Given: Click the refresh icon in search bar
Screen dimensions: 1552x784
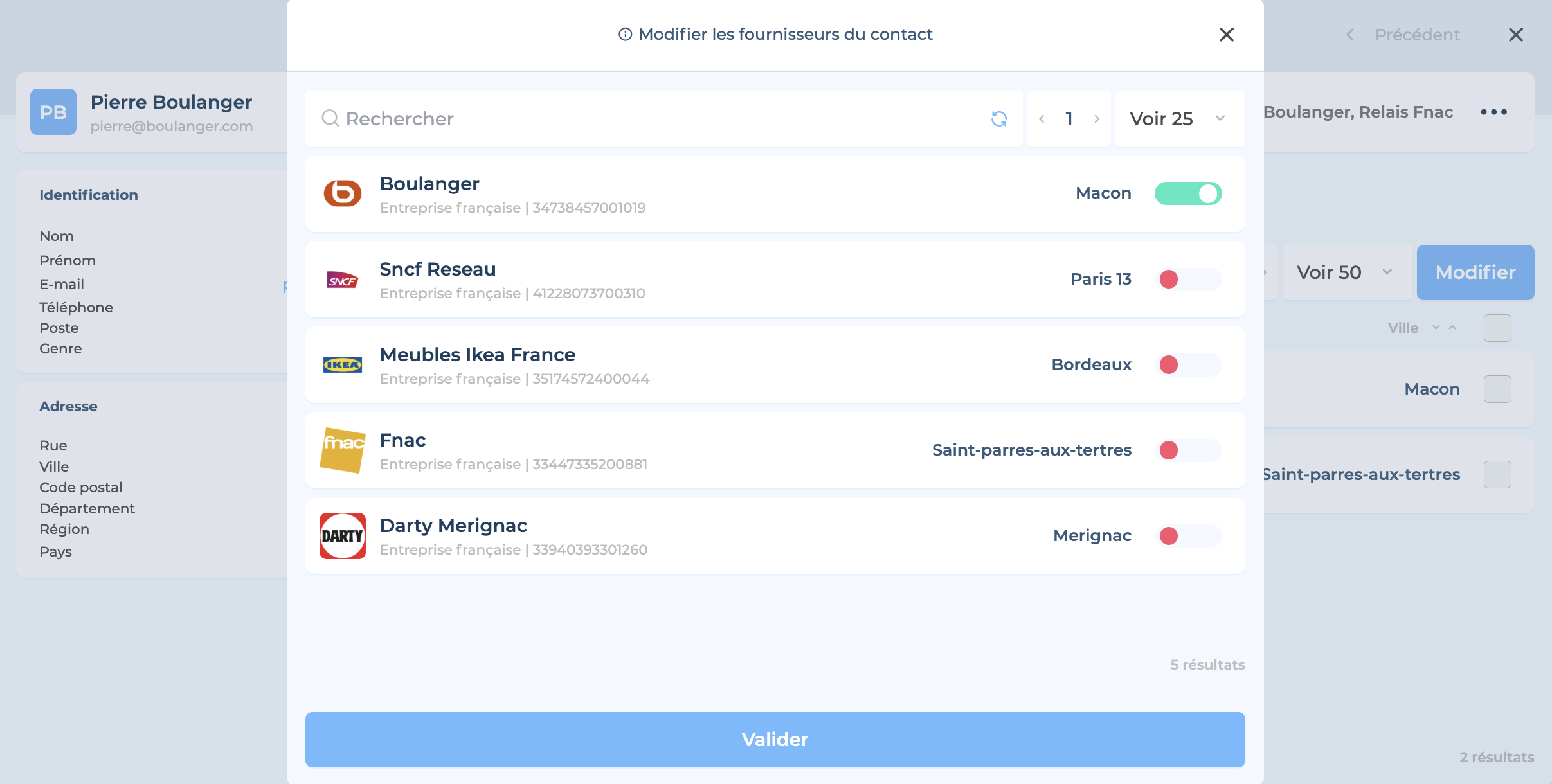Looking at the screenshot, I should (998, 119).
